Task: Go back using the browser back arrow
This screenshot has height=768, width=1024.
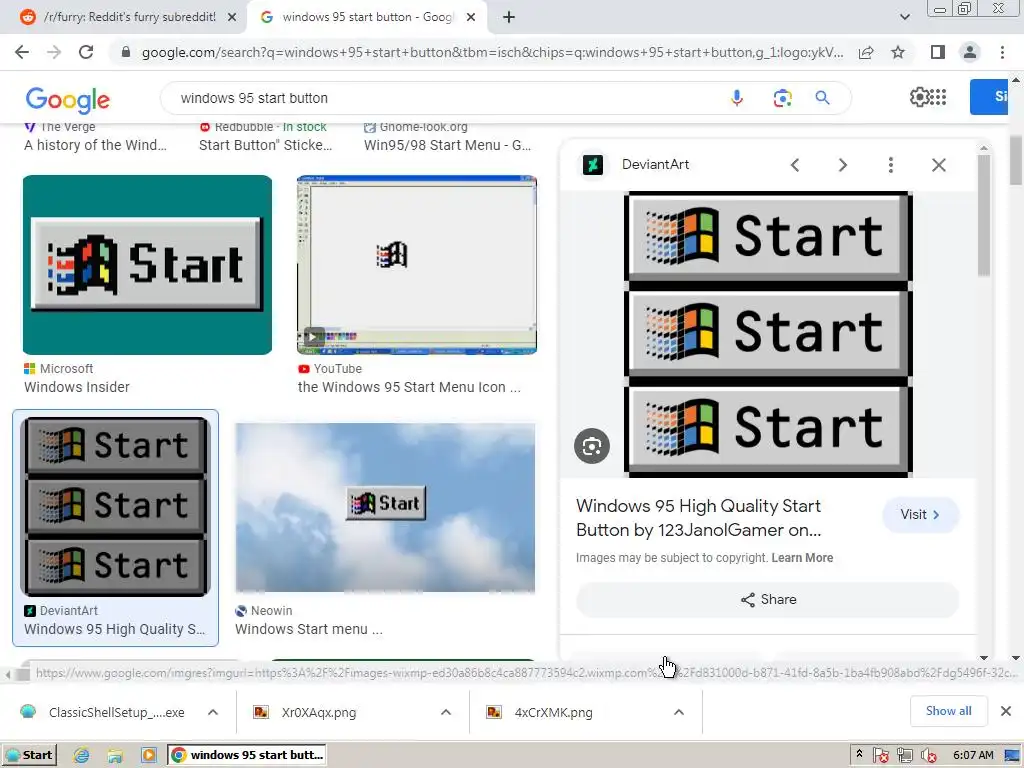Action: click(x=22, y=52)
